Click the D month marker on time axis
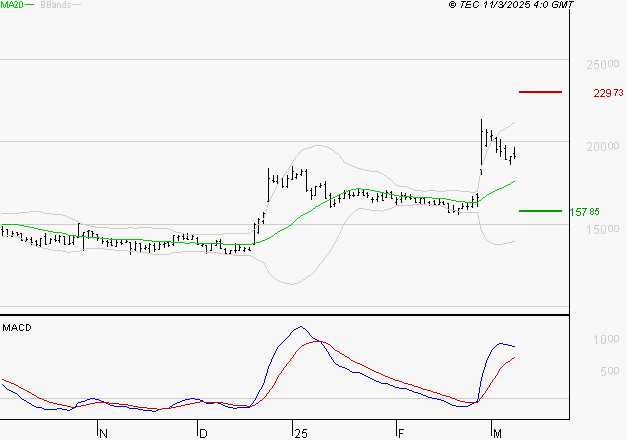Screen dimensions: 627x440 pos(203,434)
